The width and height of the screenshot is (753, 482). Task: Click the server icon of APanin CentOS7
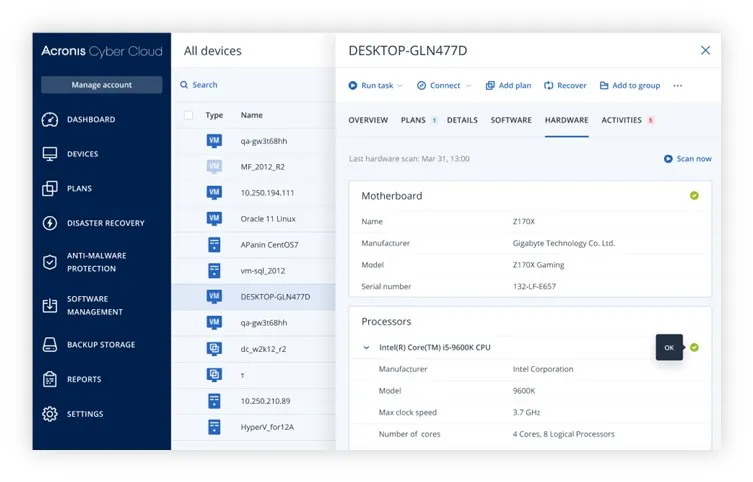pos(214,245)
